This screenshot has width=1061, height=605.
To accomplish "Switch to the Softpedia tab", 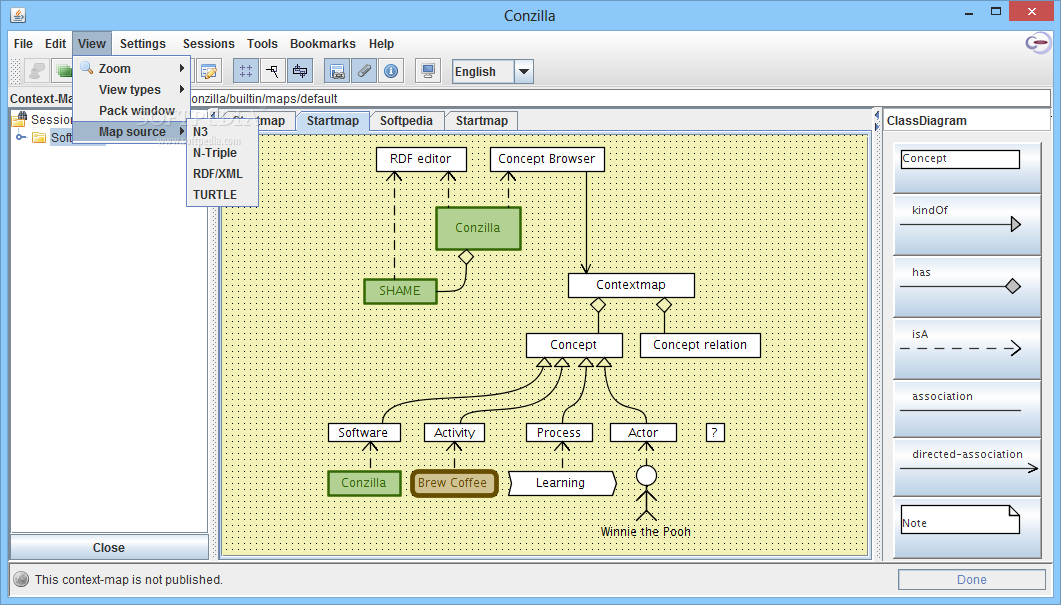I will point(406,120).
